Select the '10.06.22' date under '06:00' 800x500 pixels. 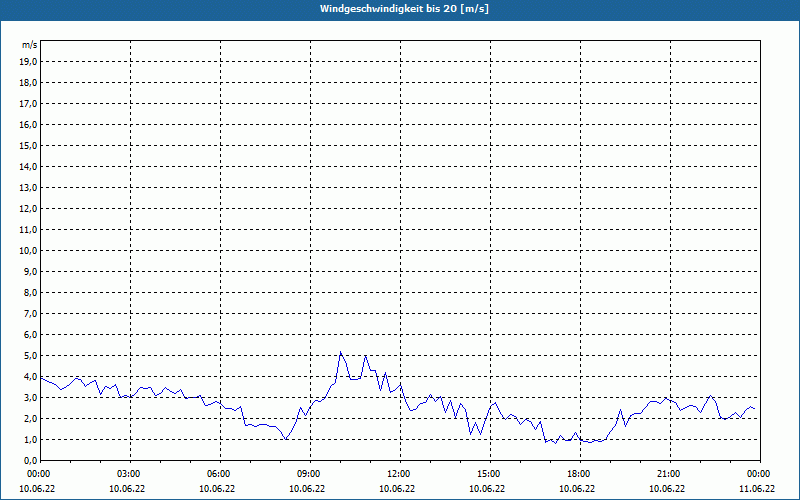click(217, 488)
